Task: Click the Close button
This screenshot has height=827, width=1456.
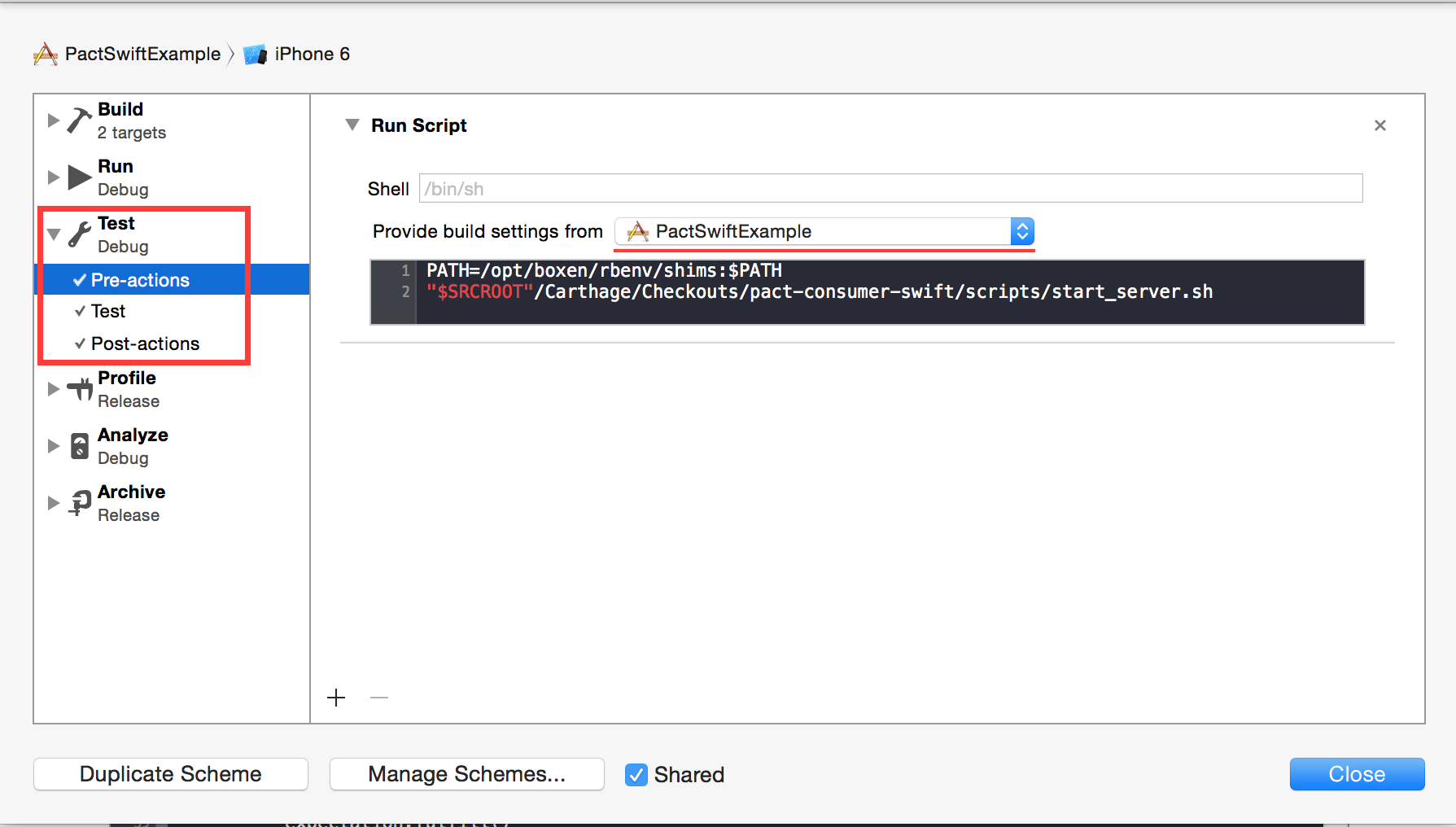Action: click(x=1357, y=774)
